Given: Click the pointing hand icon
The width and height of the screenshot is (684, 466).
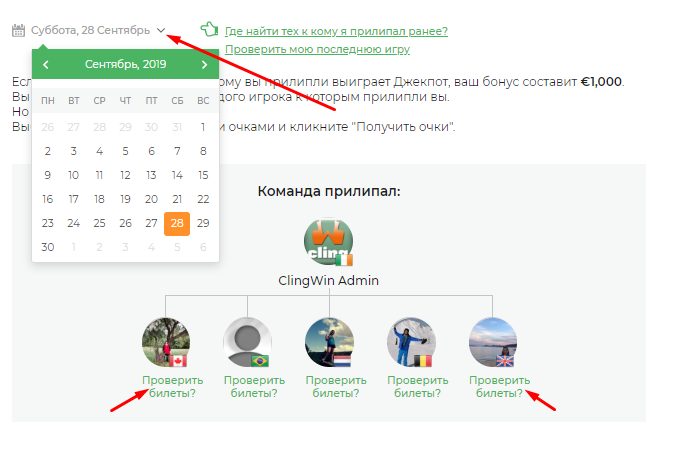Looking at the screenshot, I should coord(209,30).
